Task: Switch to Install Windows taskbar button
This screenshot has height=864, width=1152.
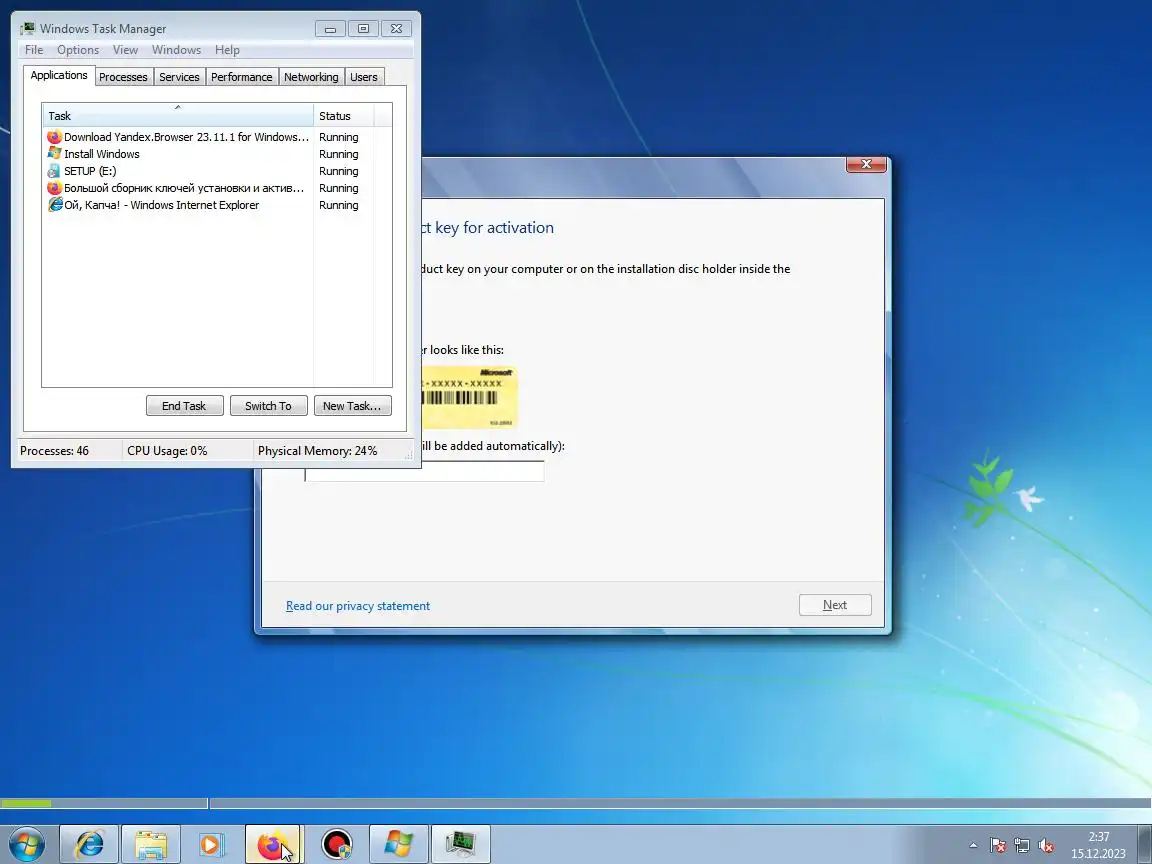Action: pyautogui.click(x=398, y=844)
